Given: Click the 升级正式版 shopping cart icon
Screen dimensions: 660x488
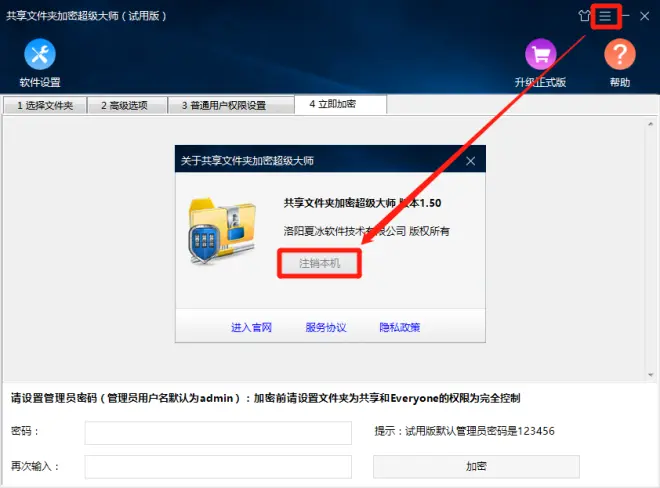Looking at the screenshot, I should [540, 54].
